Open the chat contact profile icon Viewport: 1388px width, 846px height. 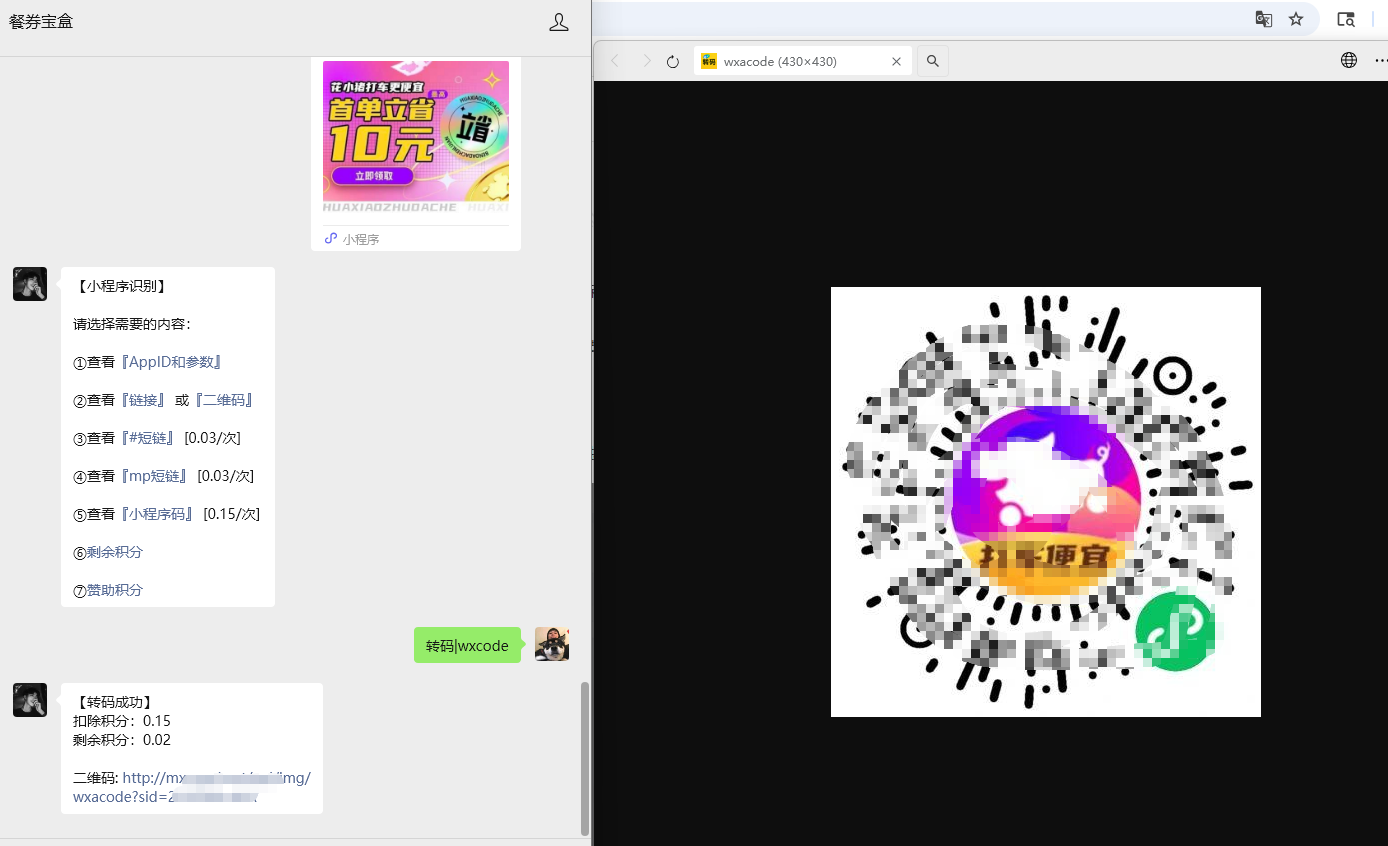point(558,22)
